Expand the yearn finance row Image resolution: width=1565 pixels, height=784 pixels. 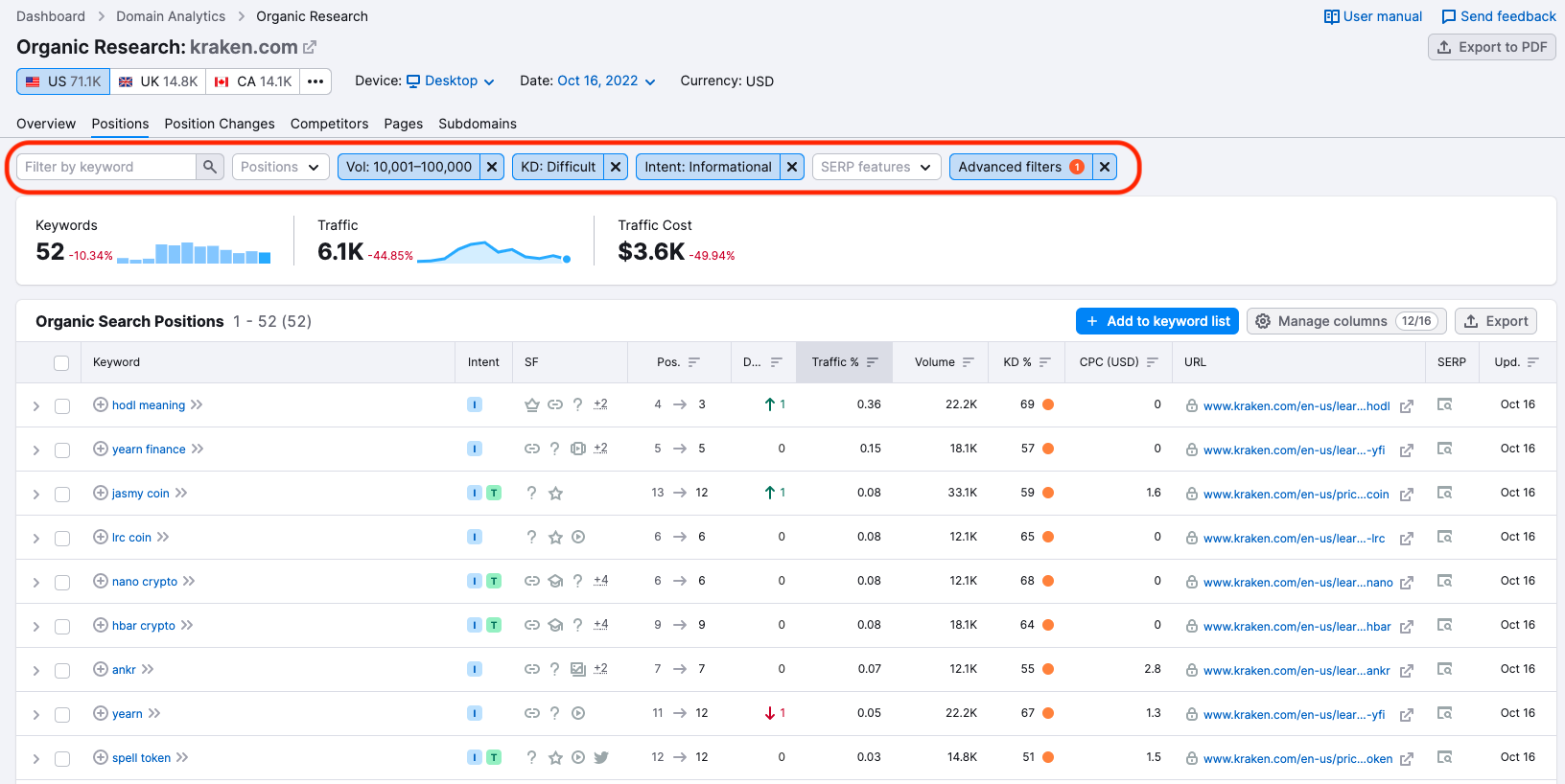click(x=35, y=450)
